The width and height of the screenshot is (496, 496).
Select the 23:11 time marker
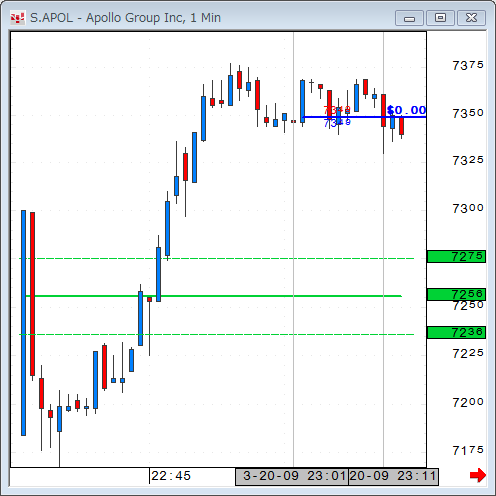coord(393,477)
